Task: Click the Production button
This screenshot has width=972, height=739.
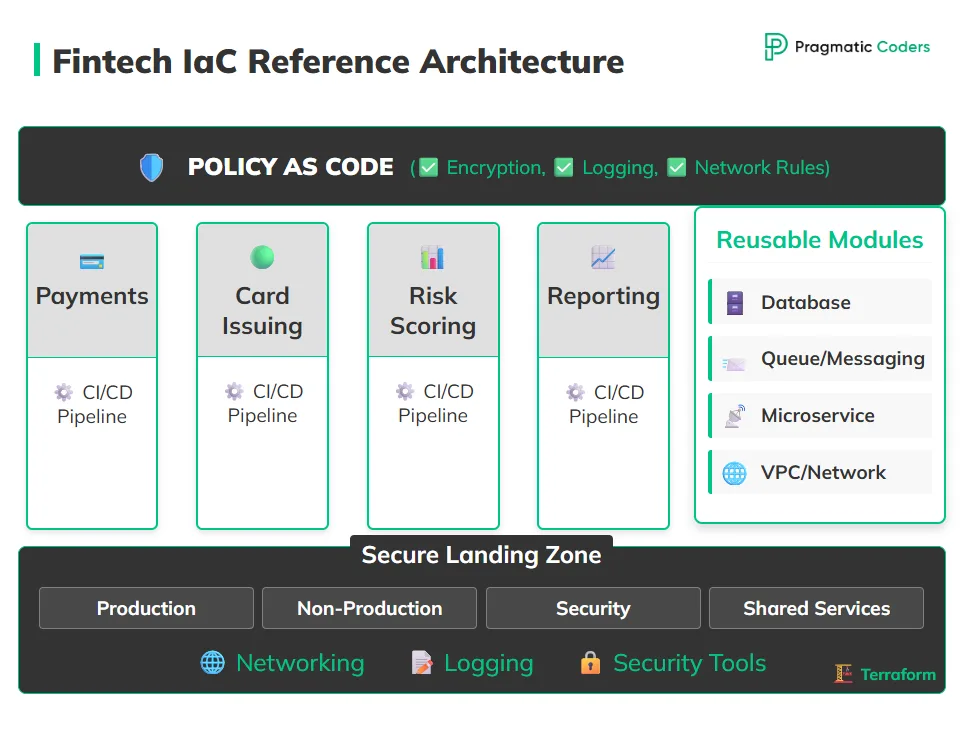Action: pos(146,608)
